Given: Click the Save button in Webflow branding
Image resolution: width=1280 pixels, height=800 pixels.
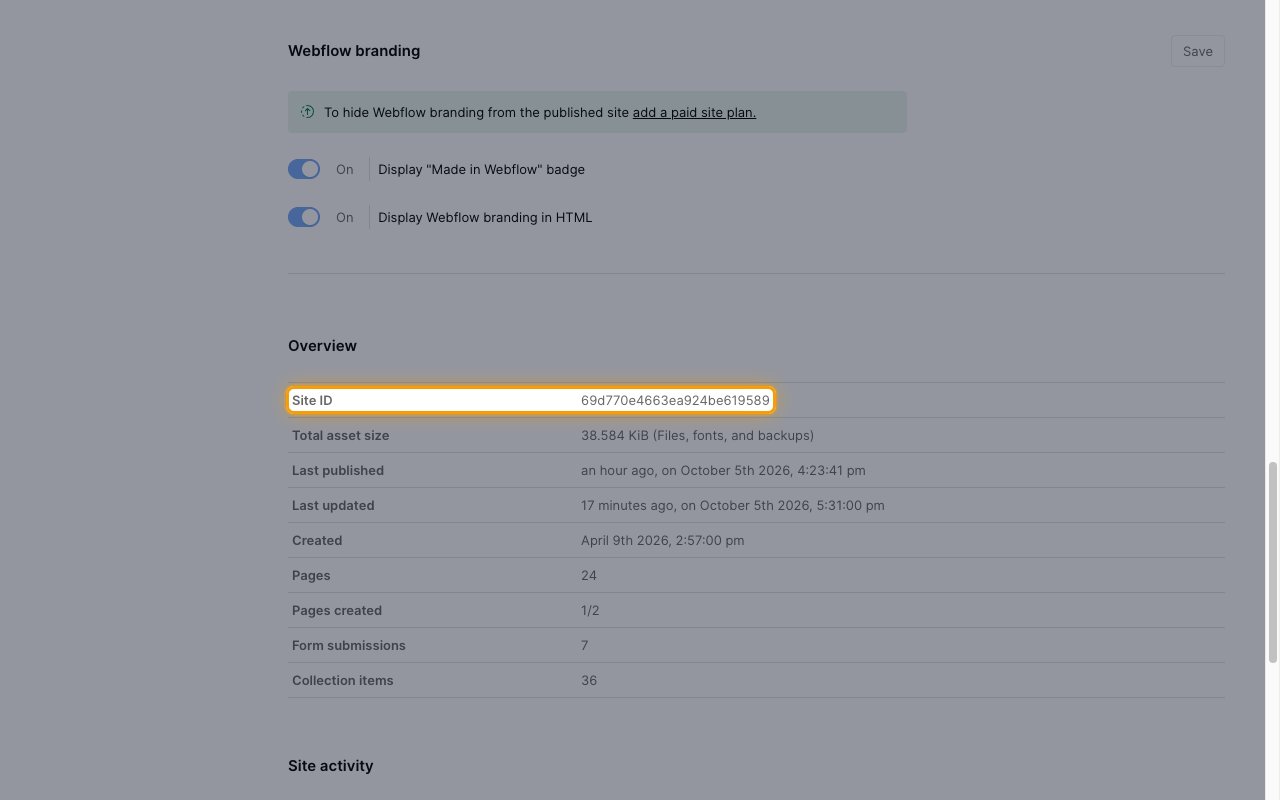Looking at the screenshot, I should (x=1197, y=51).
